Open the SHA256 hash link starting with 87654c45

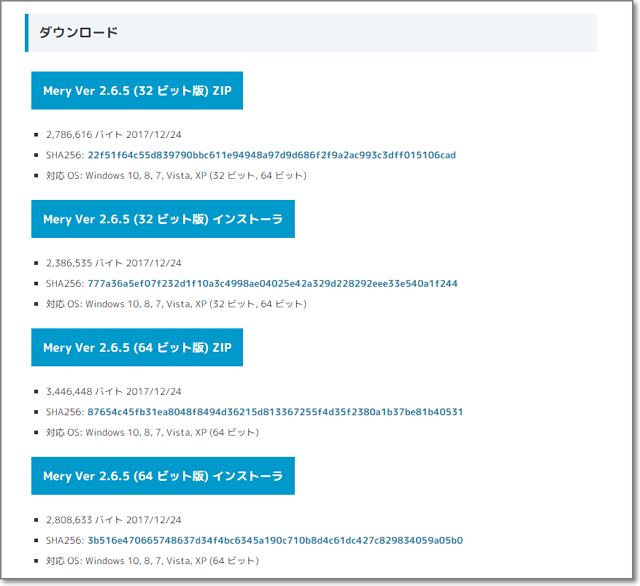pyautogui.click(x=275, y=412)
